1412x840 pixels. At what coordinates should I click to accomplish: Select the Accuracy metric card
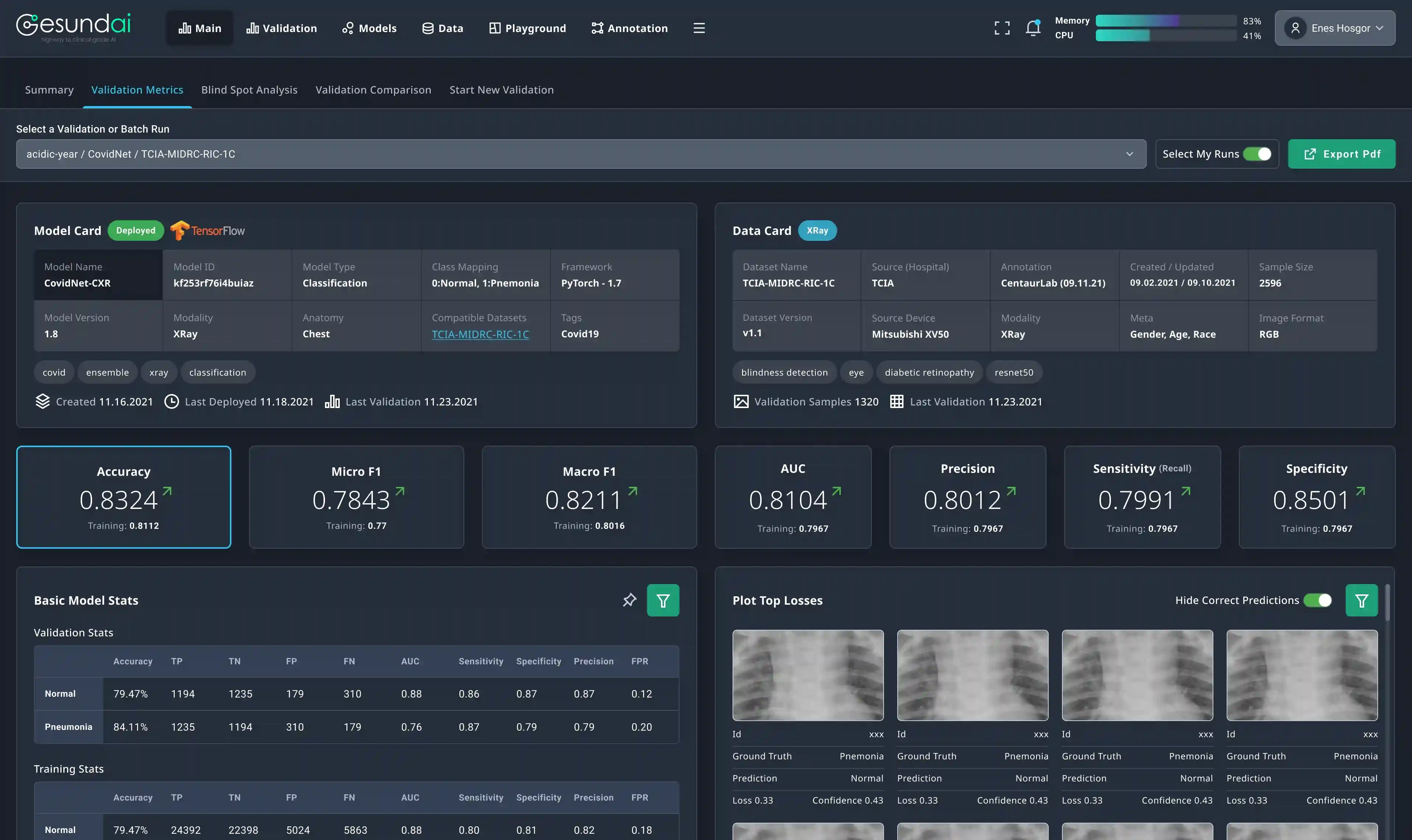tap(123, 497)
